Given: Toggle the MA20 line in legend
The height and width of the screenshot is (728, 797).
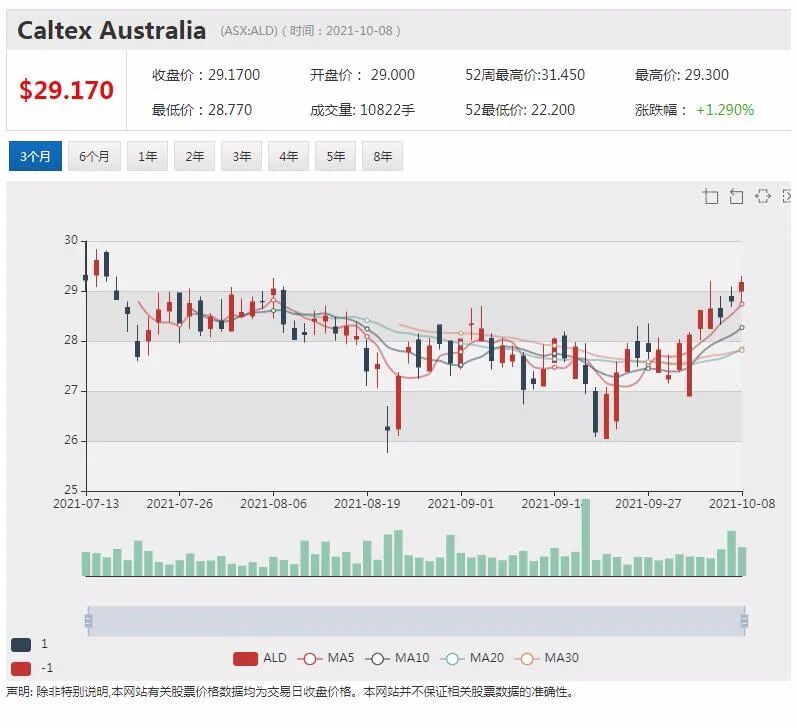Looking at the screenshot, I should pos(472,658).
